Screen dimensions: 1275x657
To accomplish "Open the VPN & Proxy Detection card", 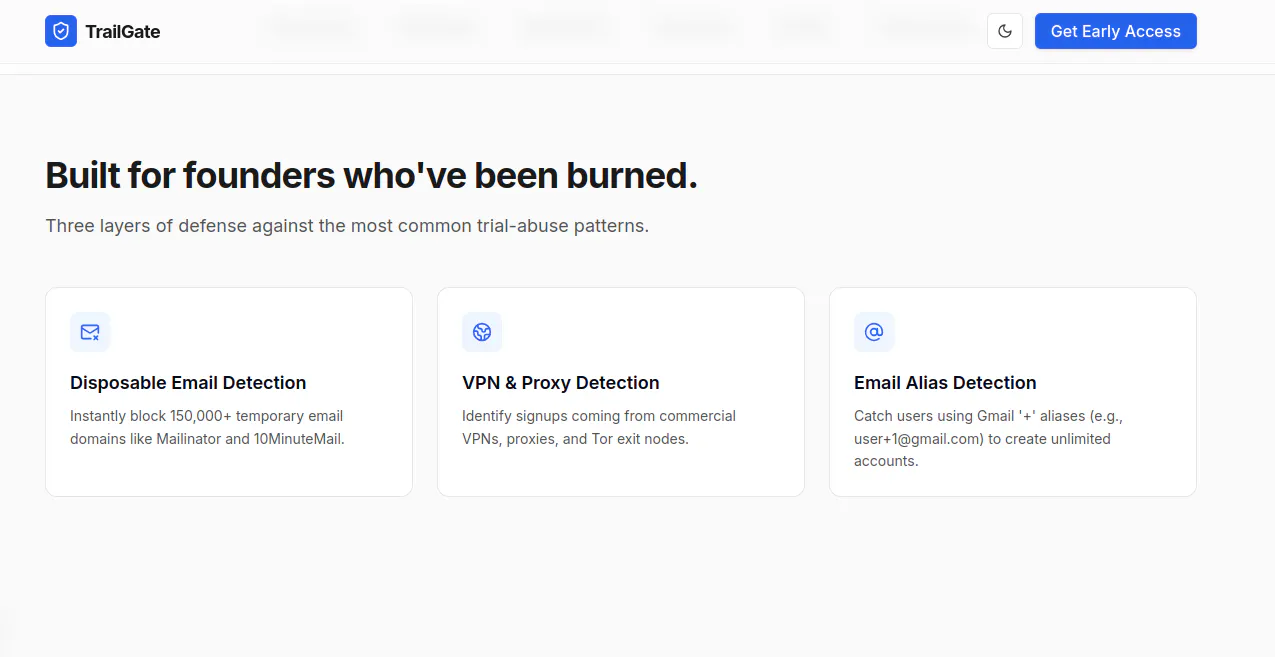I will [621, 392].
